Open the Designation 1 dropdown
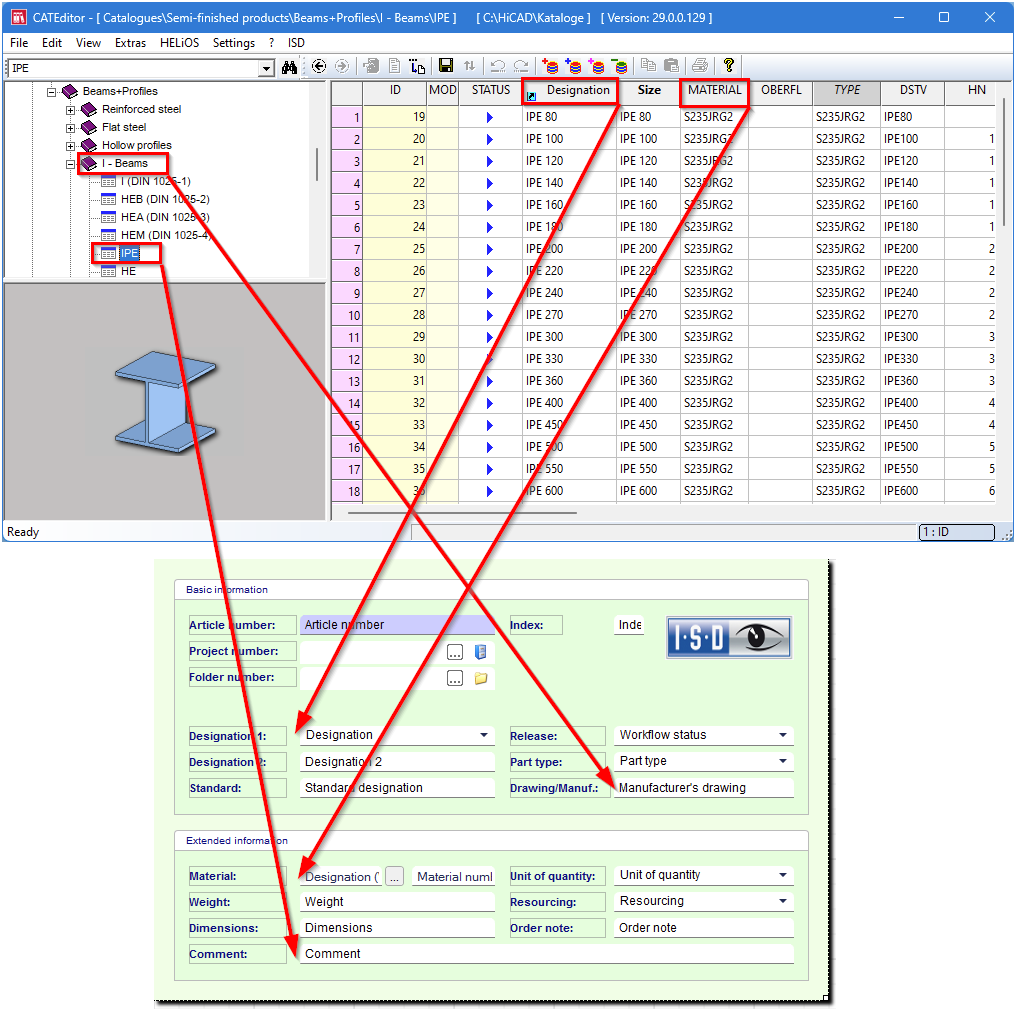 tap(484, 735)
